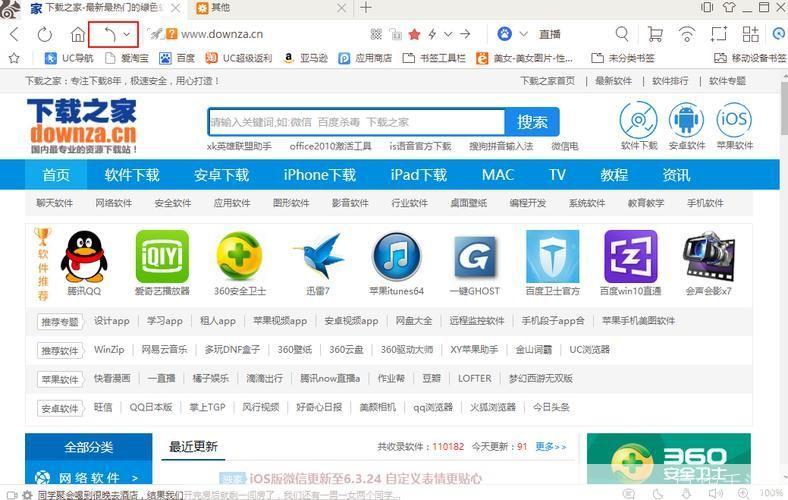The height and width of the screenshot is (500, 788).
Task: Open the browser home page icon
Action: pos(77,34)
